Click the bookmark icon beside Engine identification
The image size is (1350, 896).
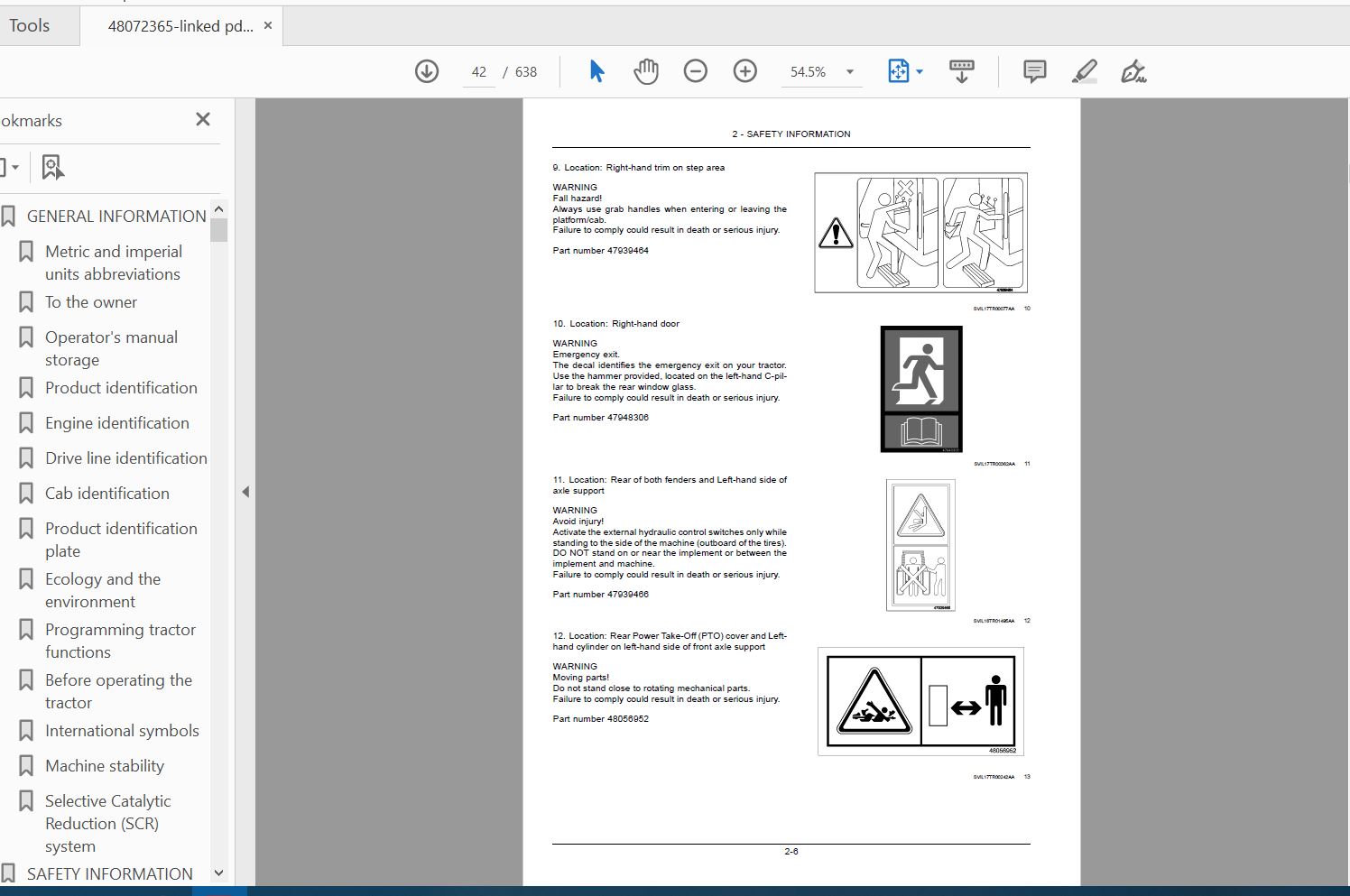26,423
